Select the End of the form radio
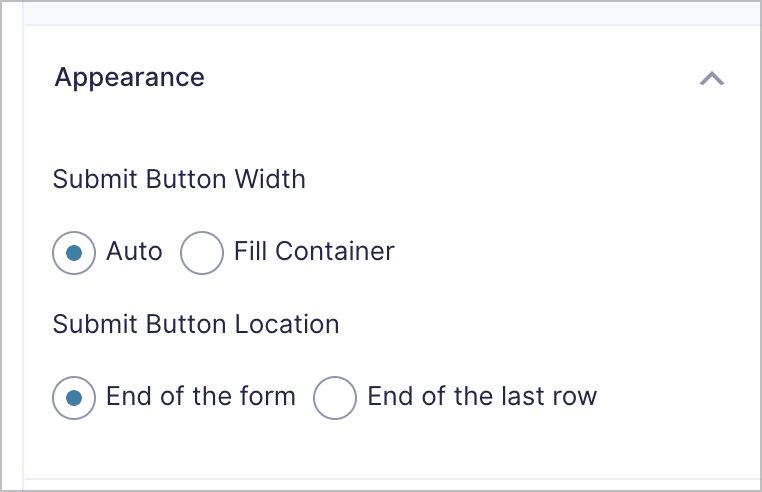Viewport: 762px width, 492px height. click(74, 397)
